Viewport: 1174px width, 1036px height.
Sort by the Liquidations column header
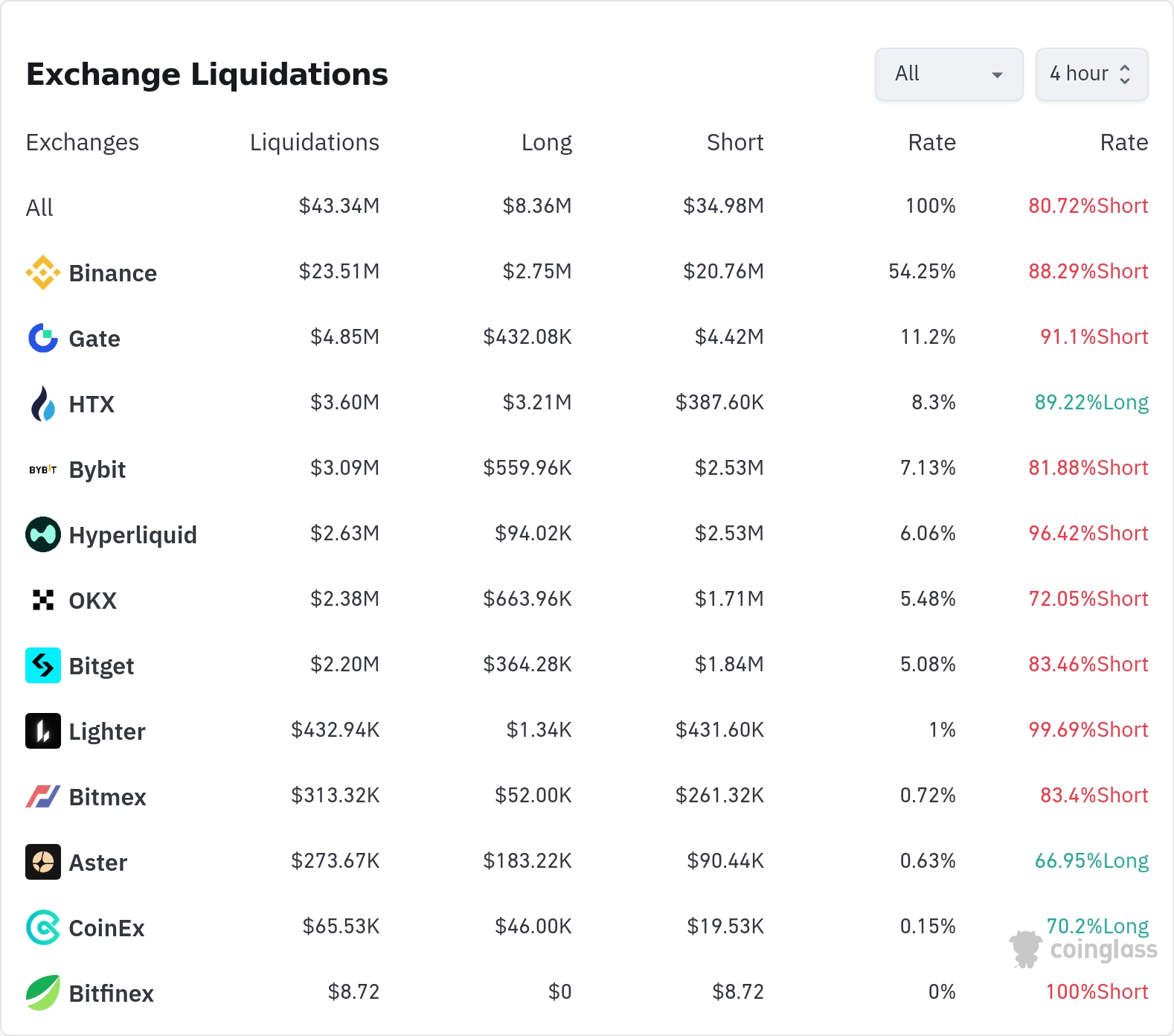315,142
